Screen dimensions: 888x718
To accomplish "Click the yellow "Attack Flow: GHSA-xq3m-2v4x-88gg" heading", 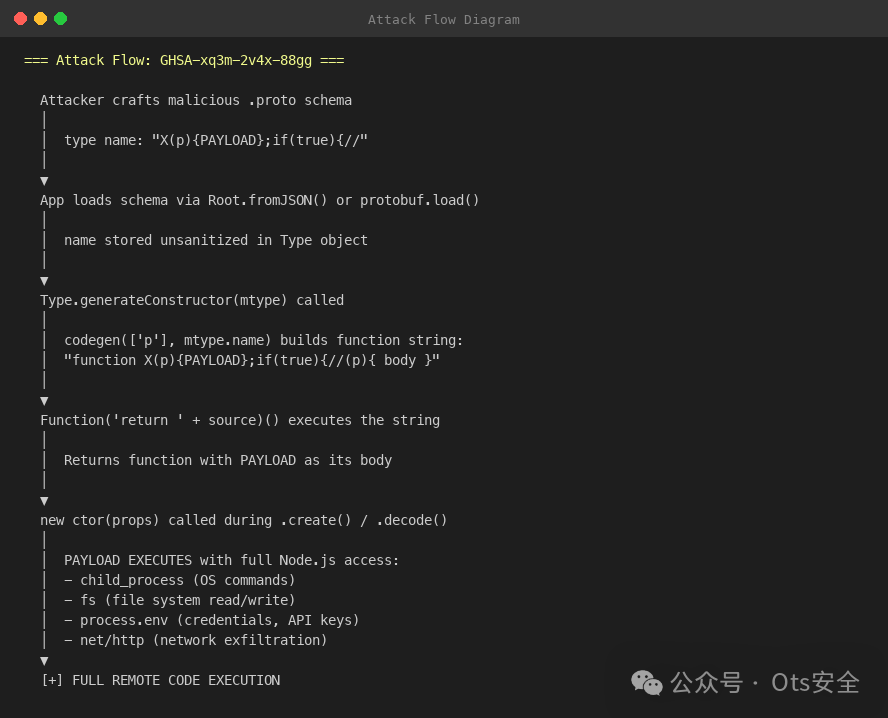I will click(x=184, y=60).
